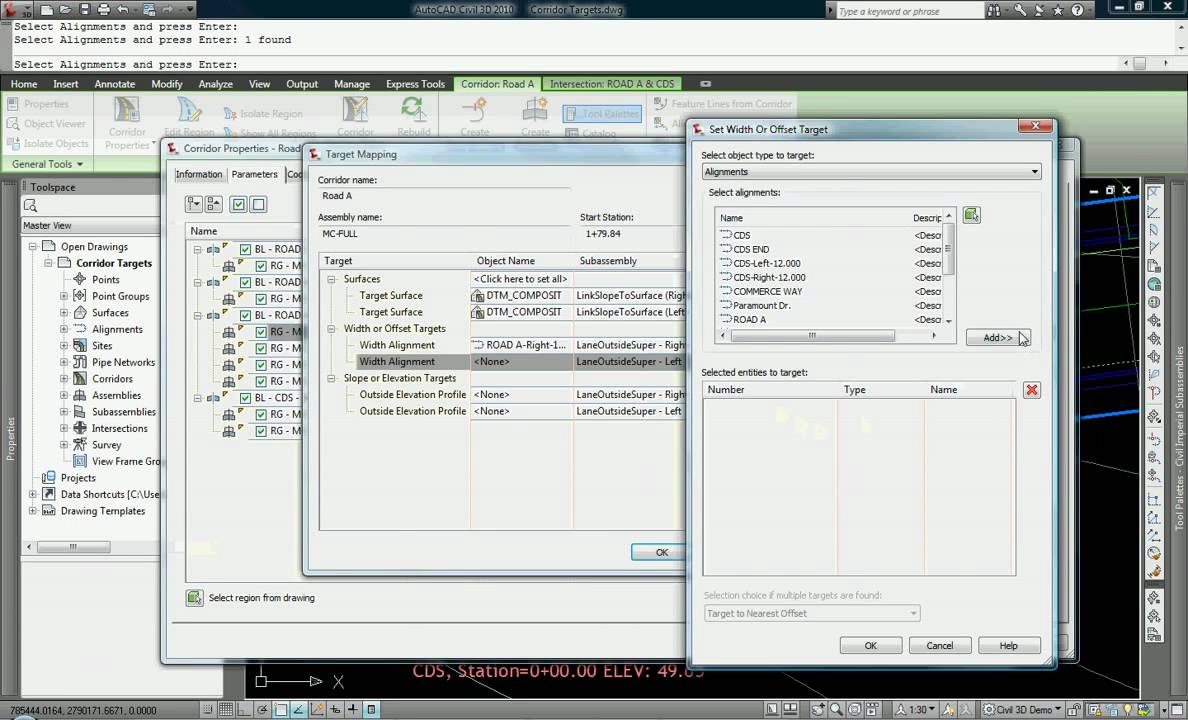Click the application menu Civil 3D logo button

[x=17, y=9]
